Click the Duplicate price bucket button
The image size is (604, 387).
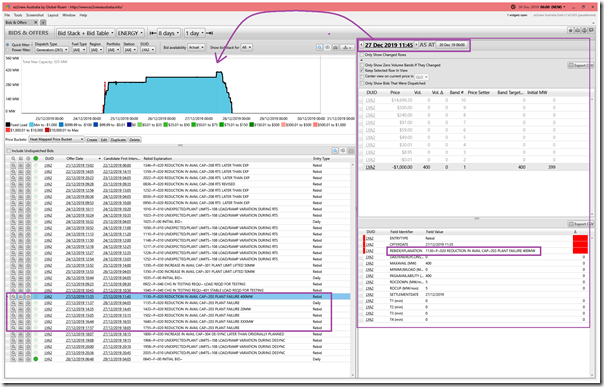pyautogui.click(x=118, y=139)
